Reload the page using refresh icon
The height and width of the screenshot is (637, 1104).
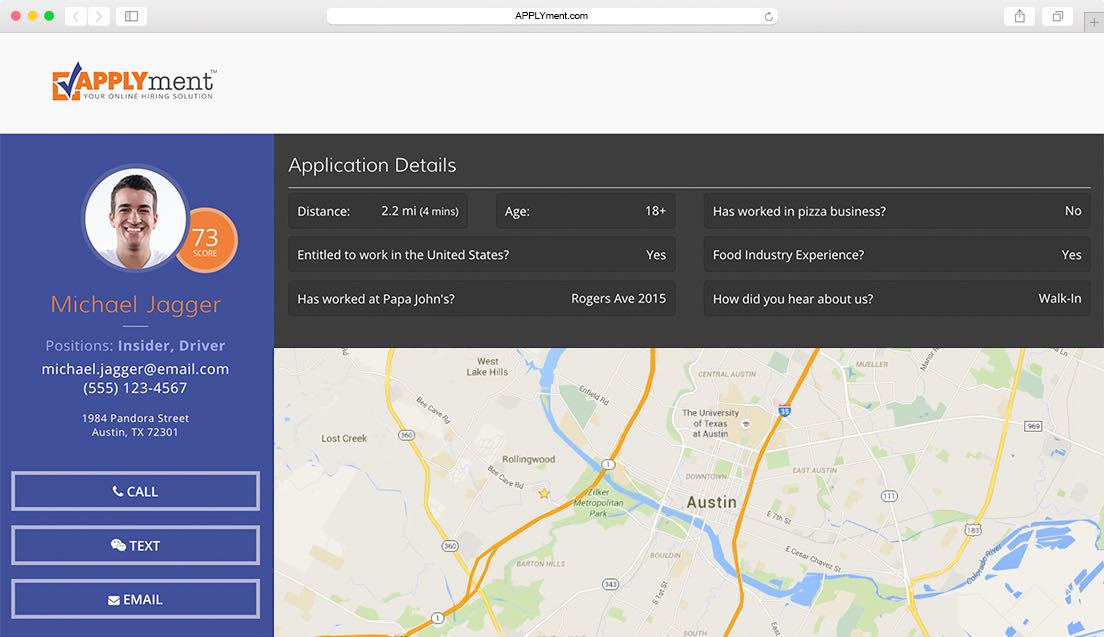[x=768, y=16]
